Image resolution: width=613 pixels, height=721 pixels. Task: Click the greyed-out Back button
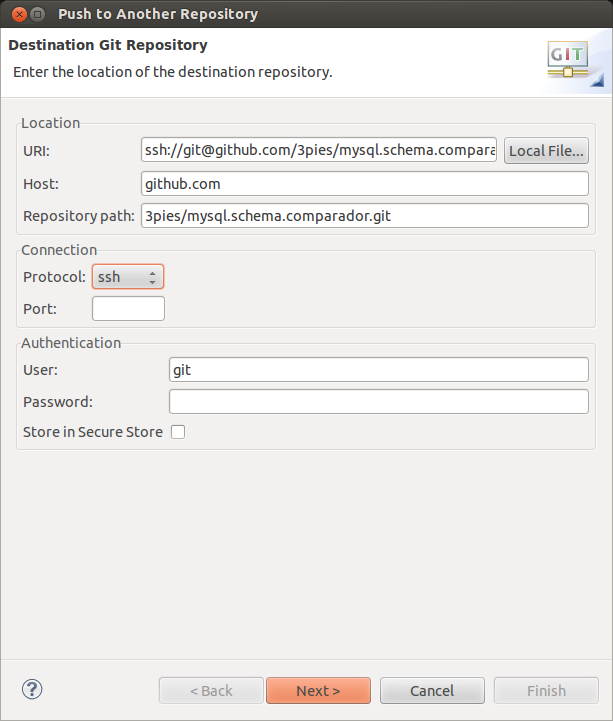[x=210, y=691]
